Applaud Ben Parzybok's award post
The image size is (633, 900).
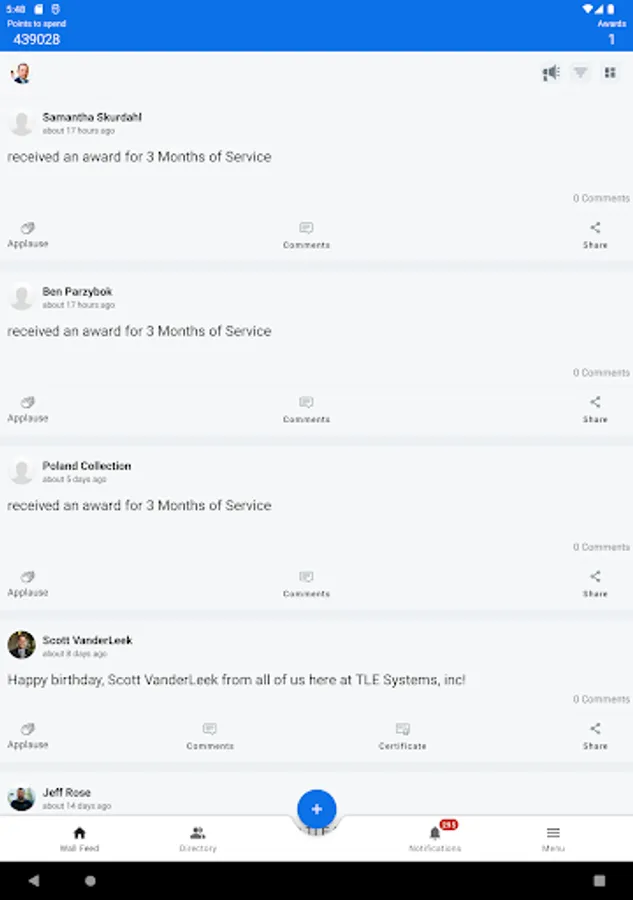tap(28, 409)
